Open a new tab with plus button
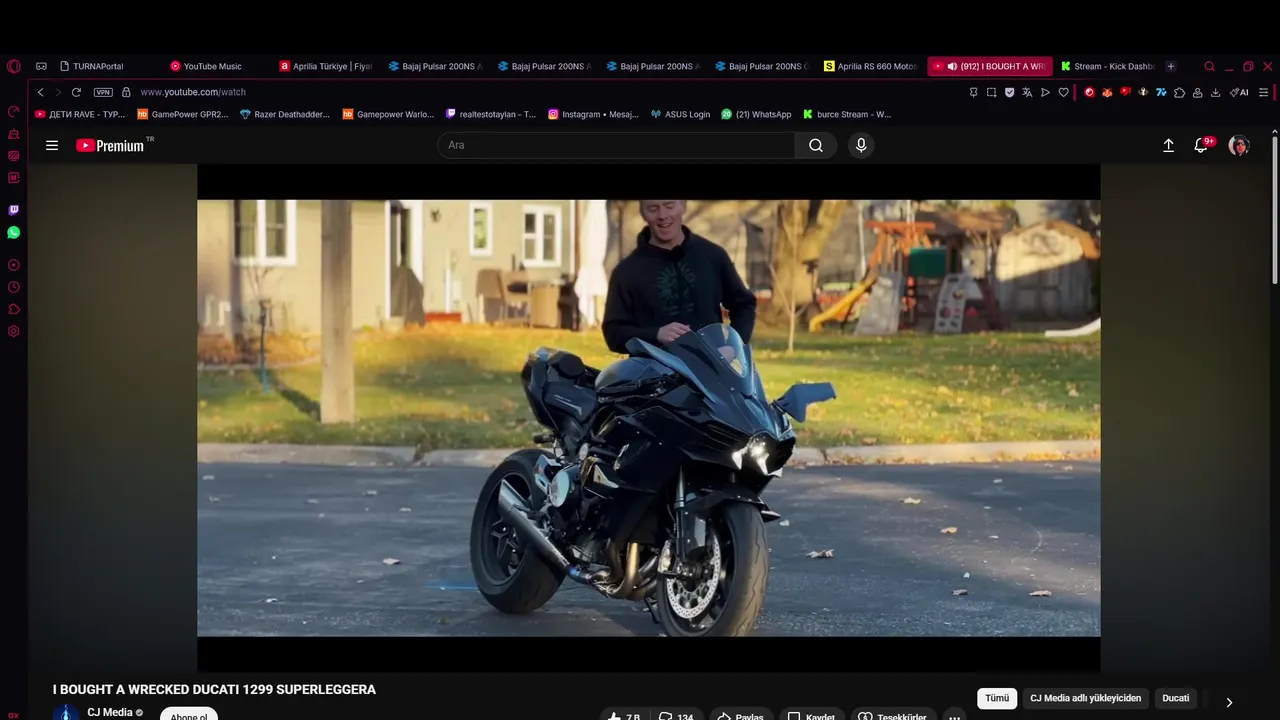The height and width of the screenshot is (720, 1280). [1171, 66]
